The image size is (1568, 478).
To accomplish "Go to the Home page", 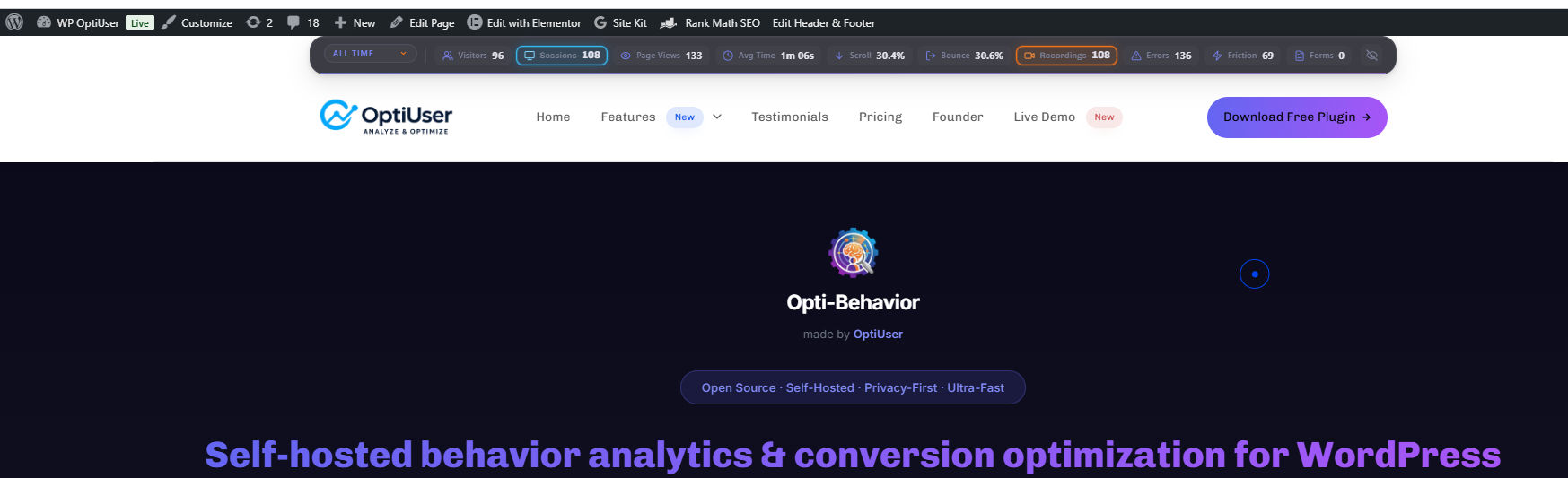I will (x=553, y=117).
